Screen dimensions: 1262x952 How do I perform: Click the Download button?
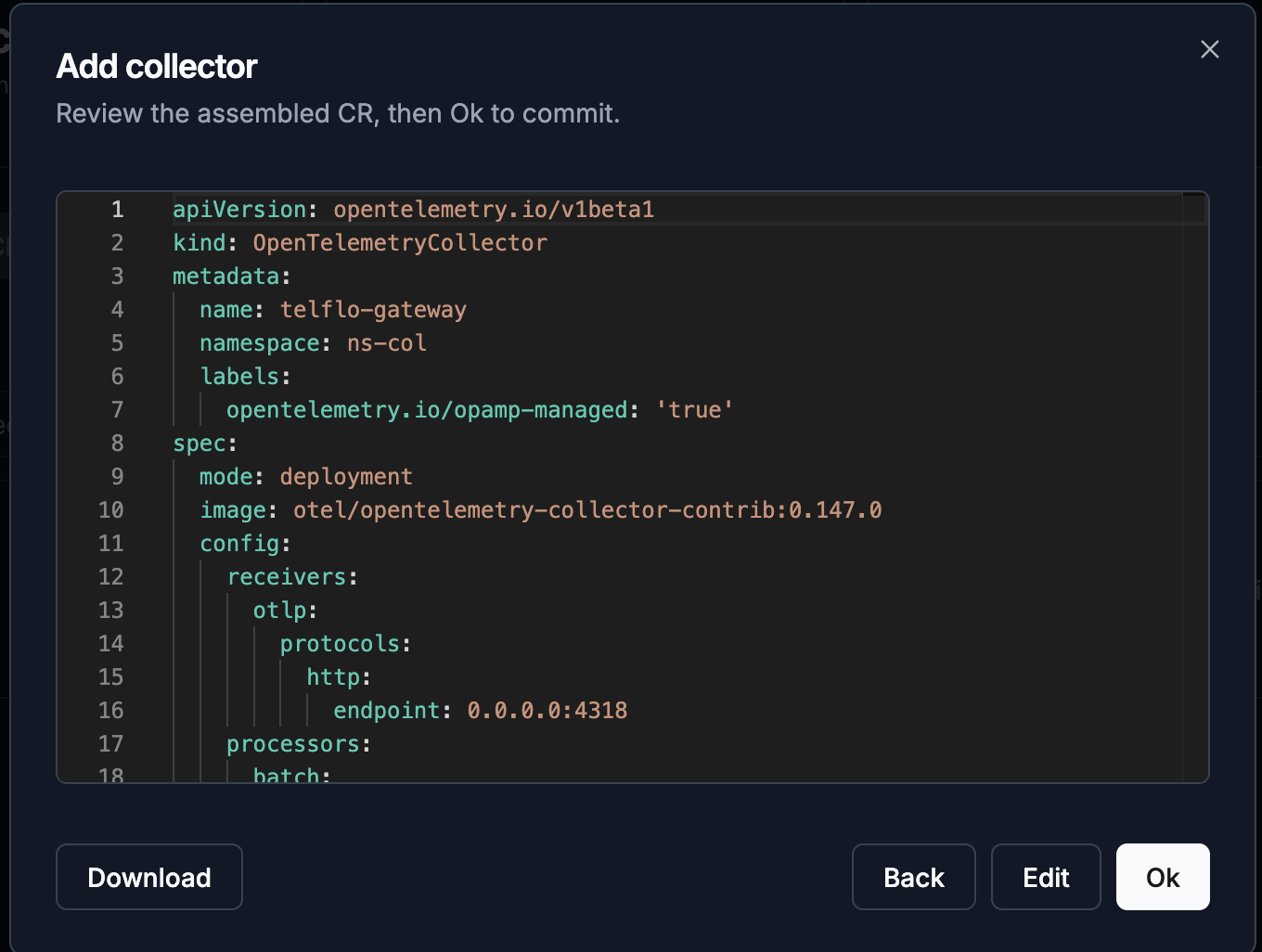point(149,877)
